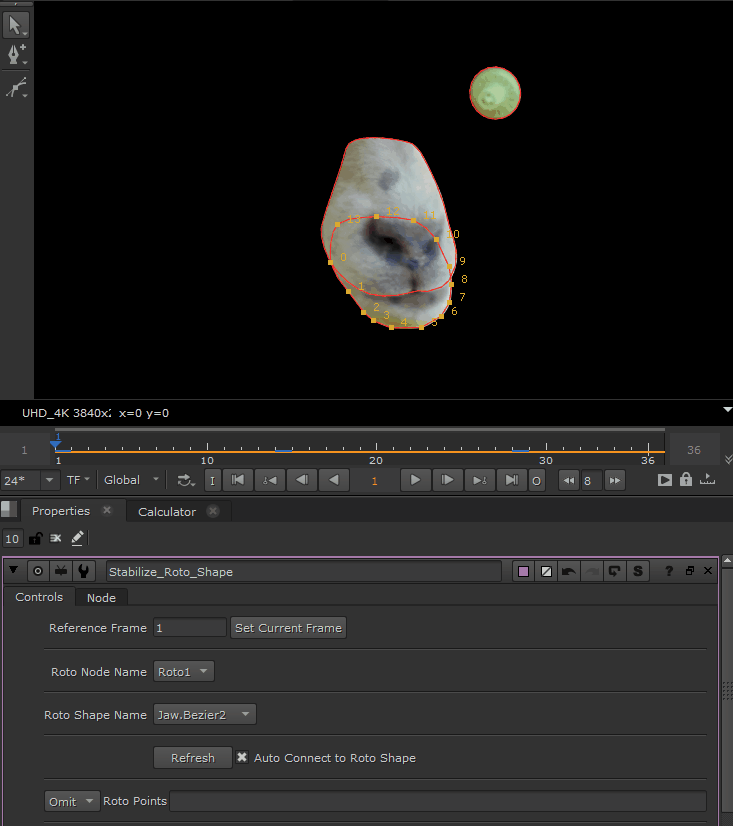Open the Roto Node Name dropdown
Image resolution: width=733 pixels, height=826 pixels.
[183, 672]
